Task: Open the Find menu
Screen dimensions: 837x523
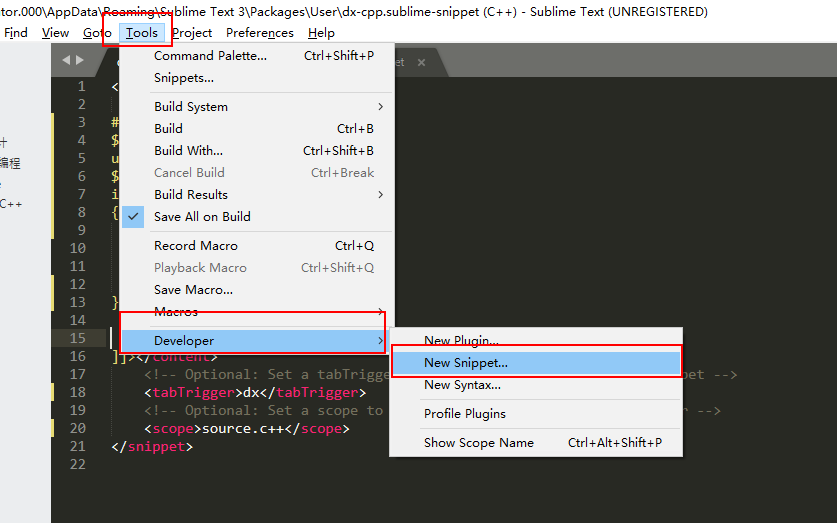Action: [15, 33]
